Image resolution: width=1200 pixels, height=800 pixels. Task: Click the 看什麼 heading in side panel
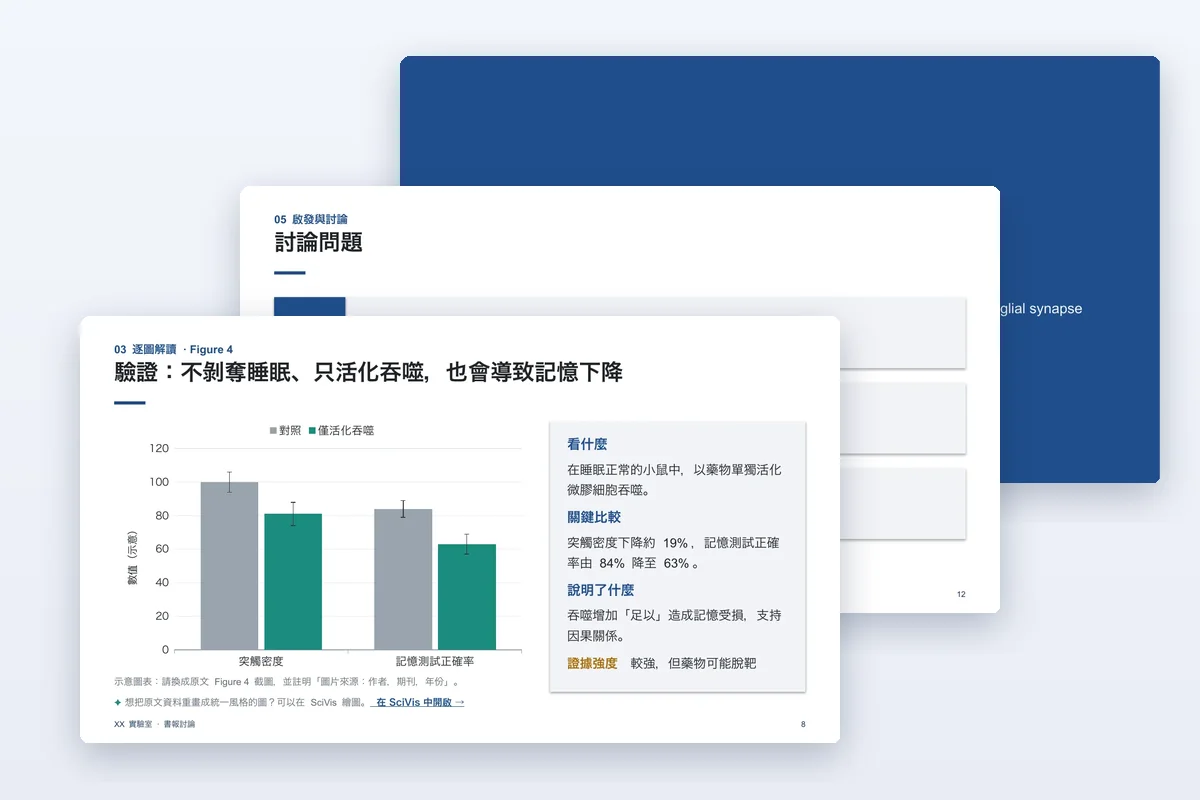click(x=587, y=444)
